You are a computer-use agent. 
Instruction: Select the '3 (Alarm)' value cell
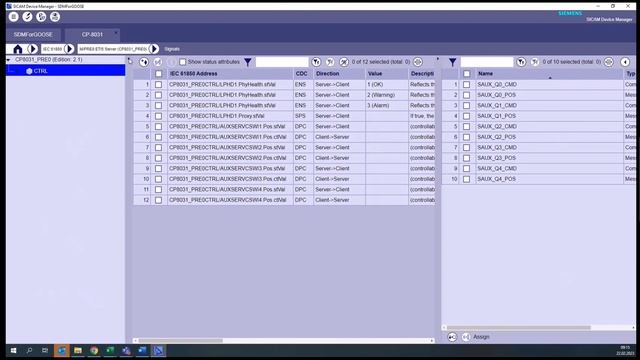pos(387,106)
